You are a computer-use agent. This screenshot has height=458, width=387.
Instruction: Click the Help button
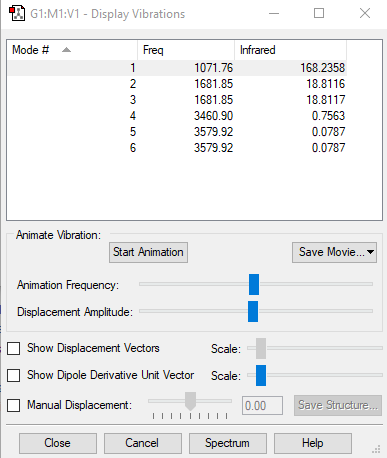tap(313, 443)
